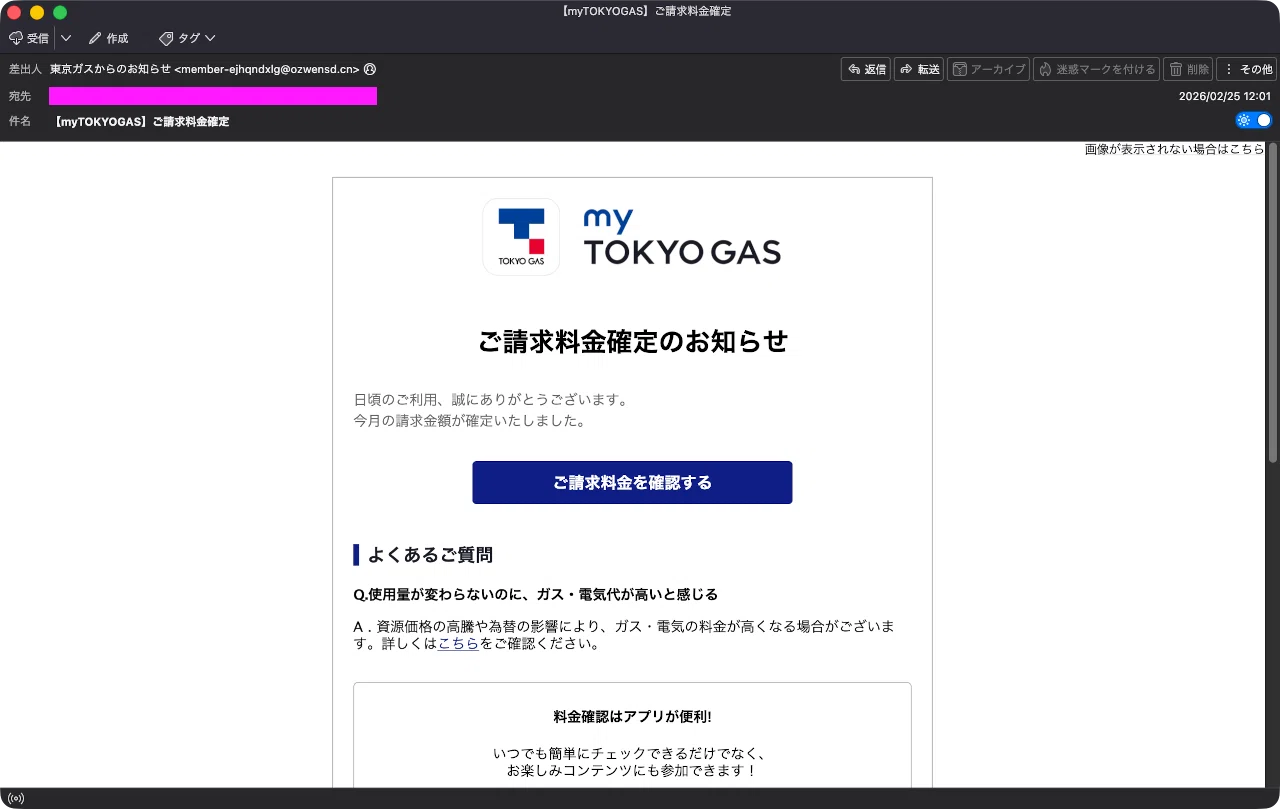Click 画像が表示されない場合はこちら link
This screenshot has height=809, width=1280.
pos(1174,149)
